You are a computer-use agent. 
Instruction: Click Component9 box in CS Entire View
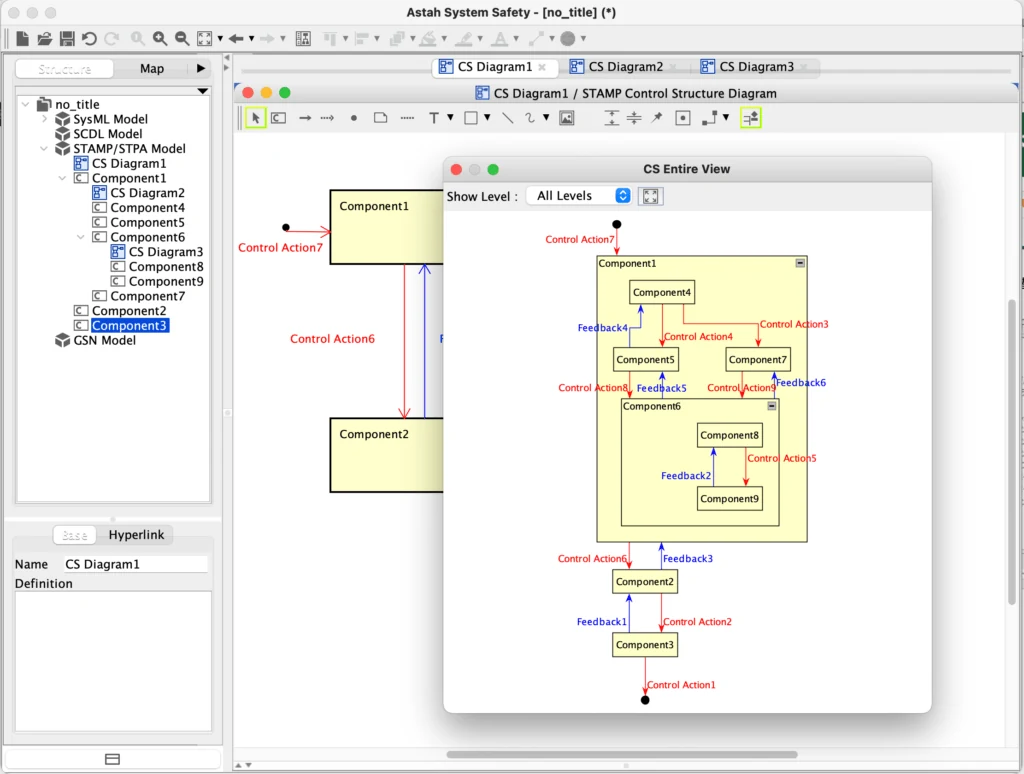coord(729,499)
